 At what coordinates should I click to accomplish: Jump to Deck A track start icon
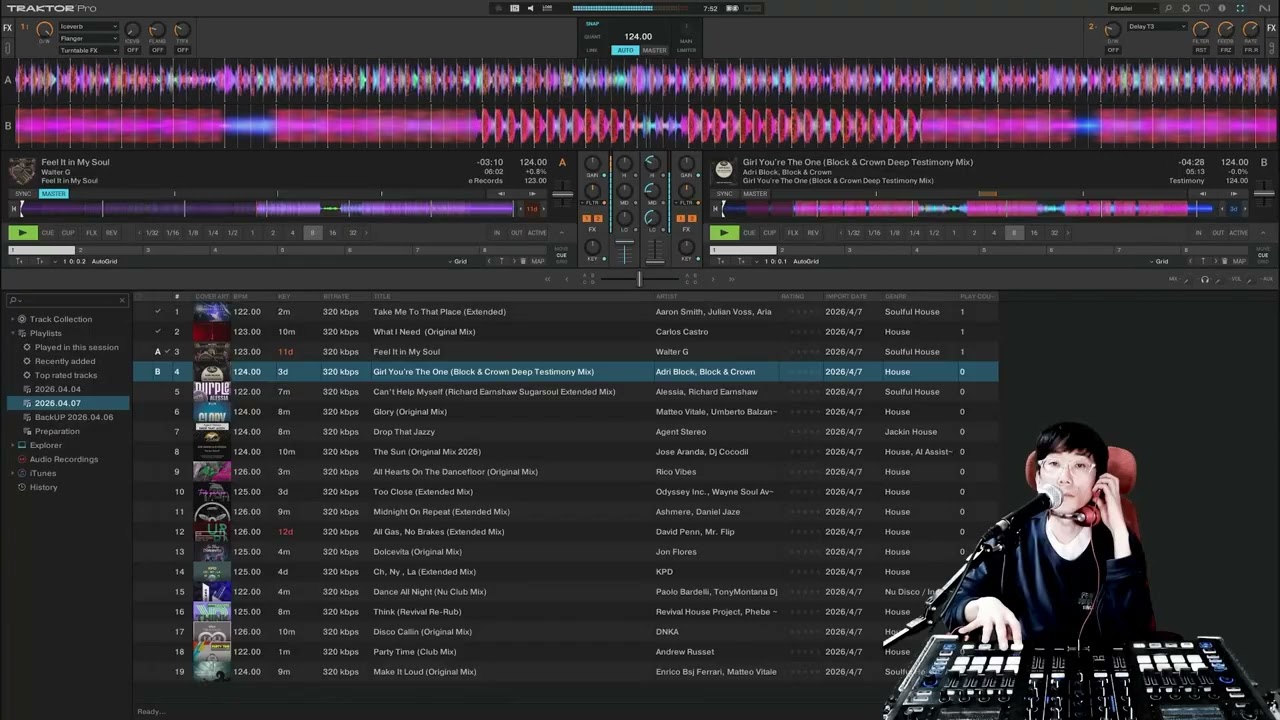click(14, 209)
